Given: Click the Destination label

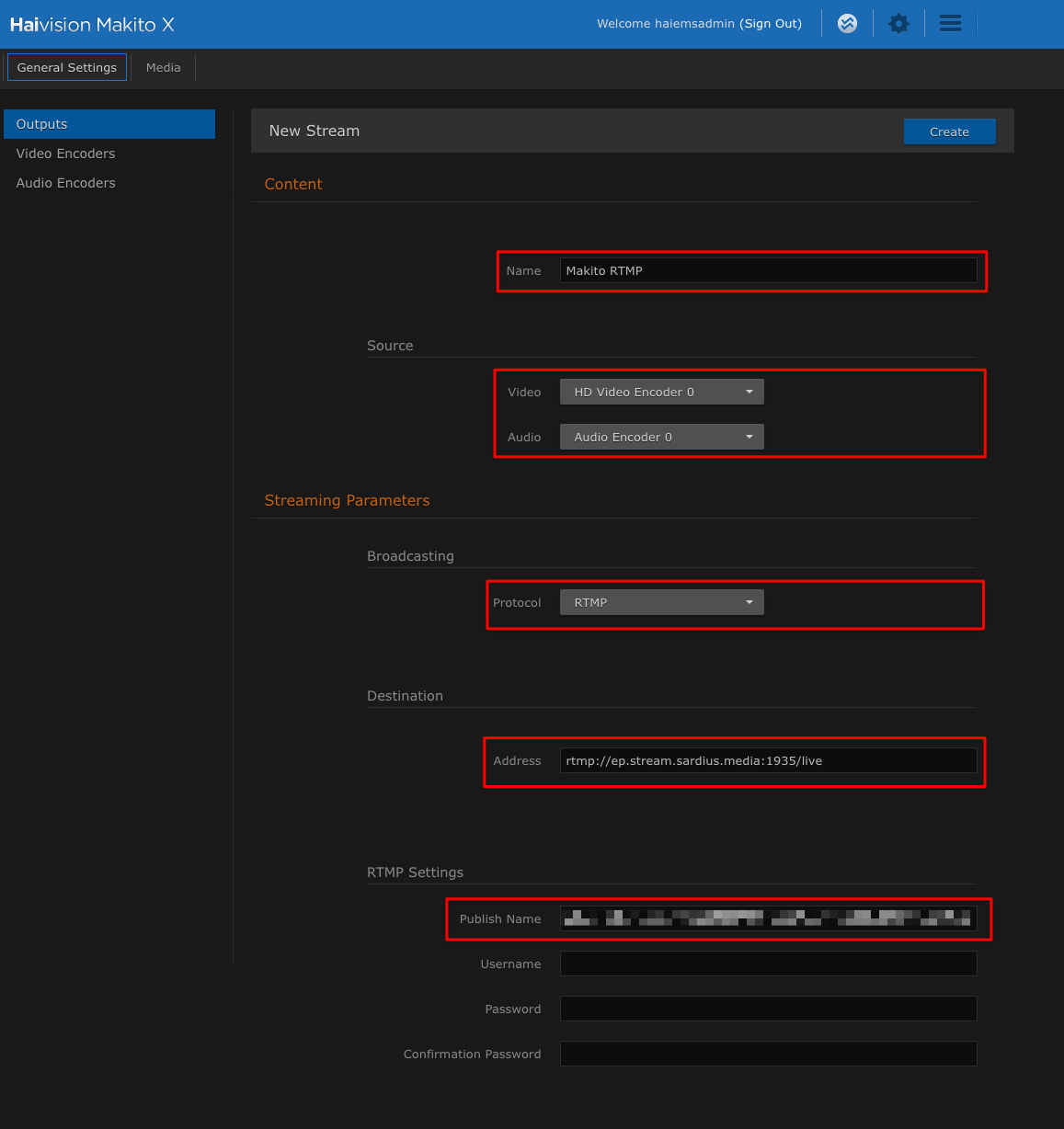Looking at the screenshot, I should 405,696.
